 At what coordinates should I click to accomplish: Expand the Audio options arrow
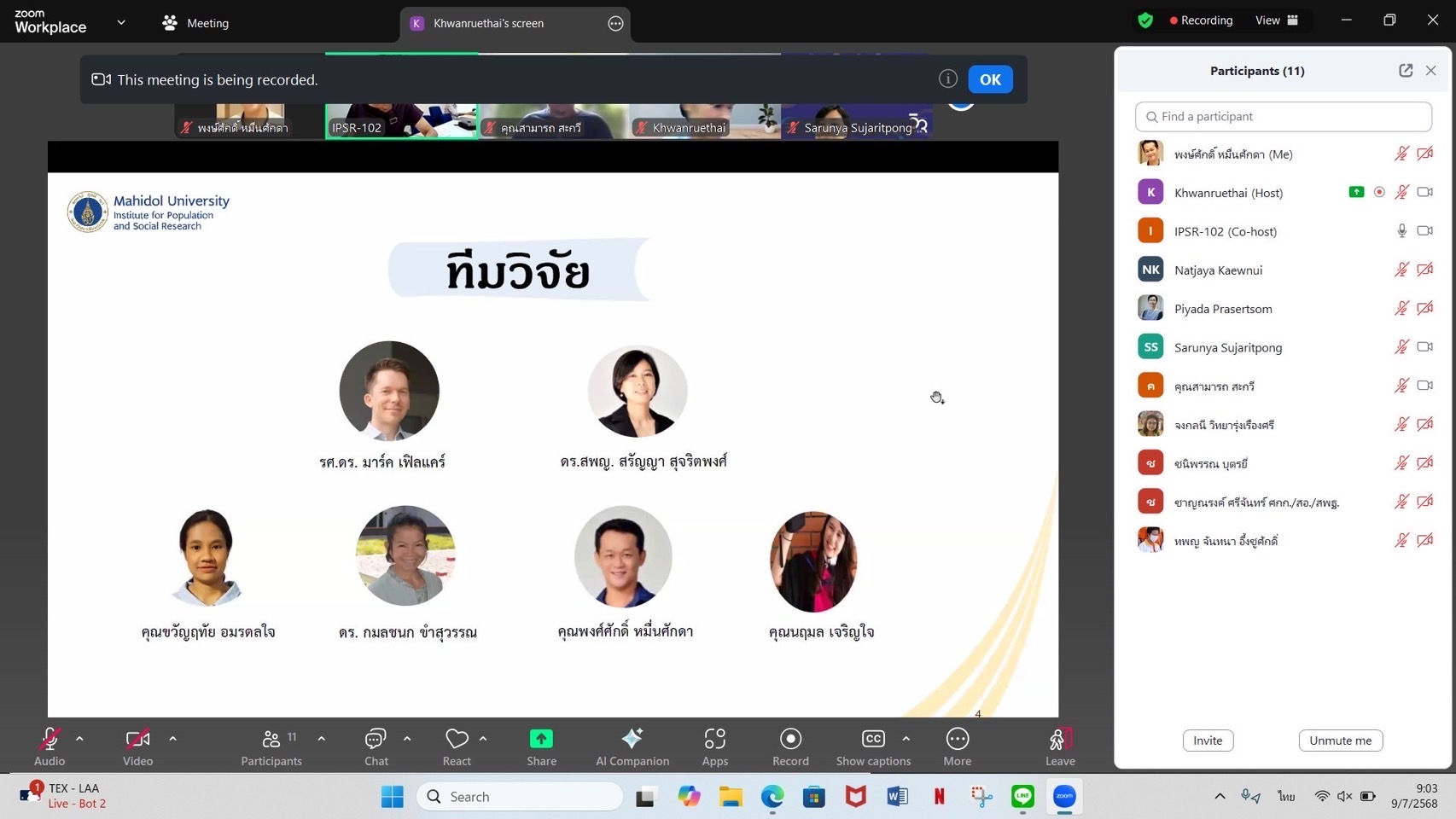[79, 739]
